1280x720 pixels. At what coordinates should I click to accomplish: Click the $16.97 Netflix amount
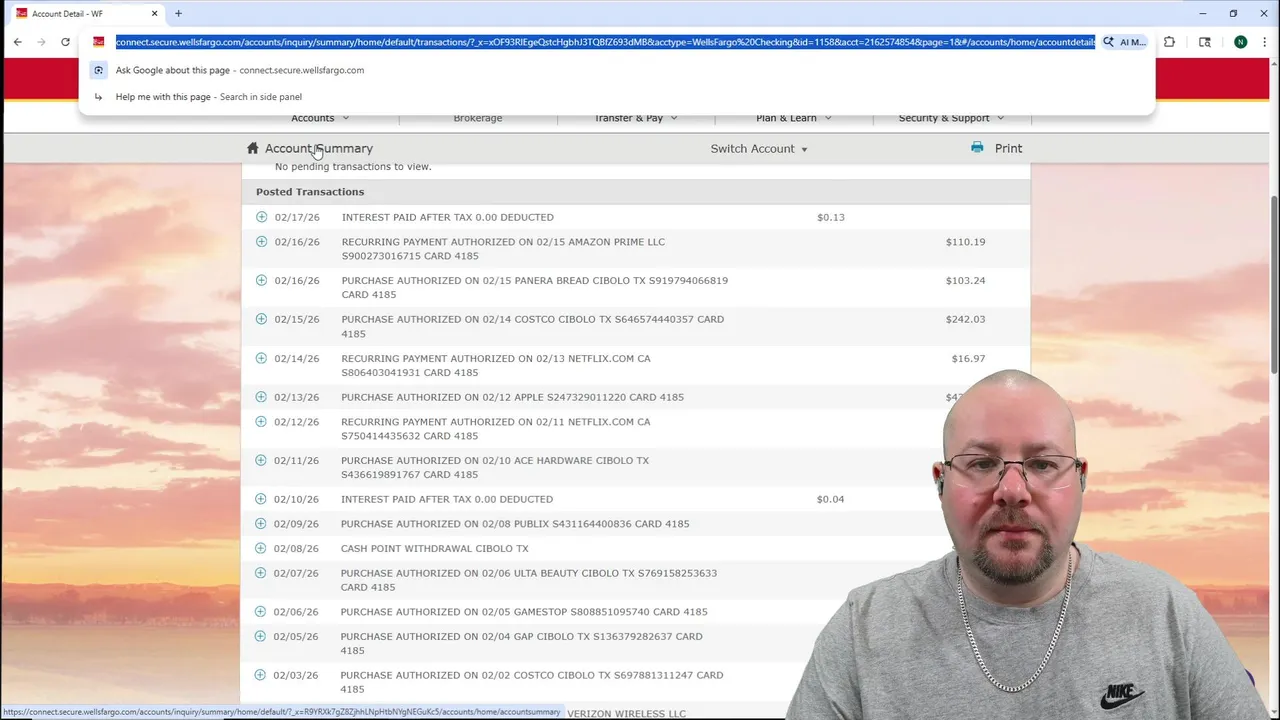(x=968, y=358)
